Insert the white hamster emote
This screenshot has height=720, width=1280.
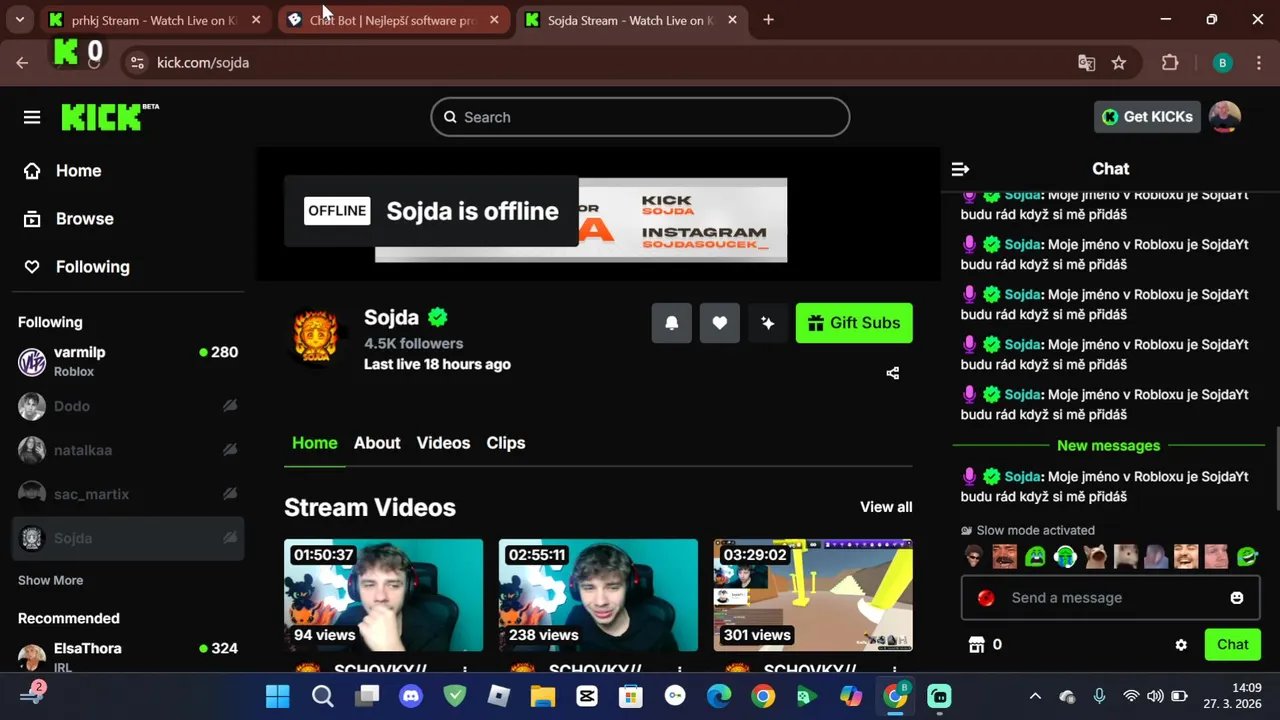pyautogui.click(x=1126, y=557)
